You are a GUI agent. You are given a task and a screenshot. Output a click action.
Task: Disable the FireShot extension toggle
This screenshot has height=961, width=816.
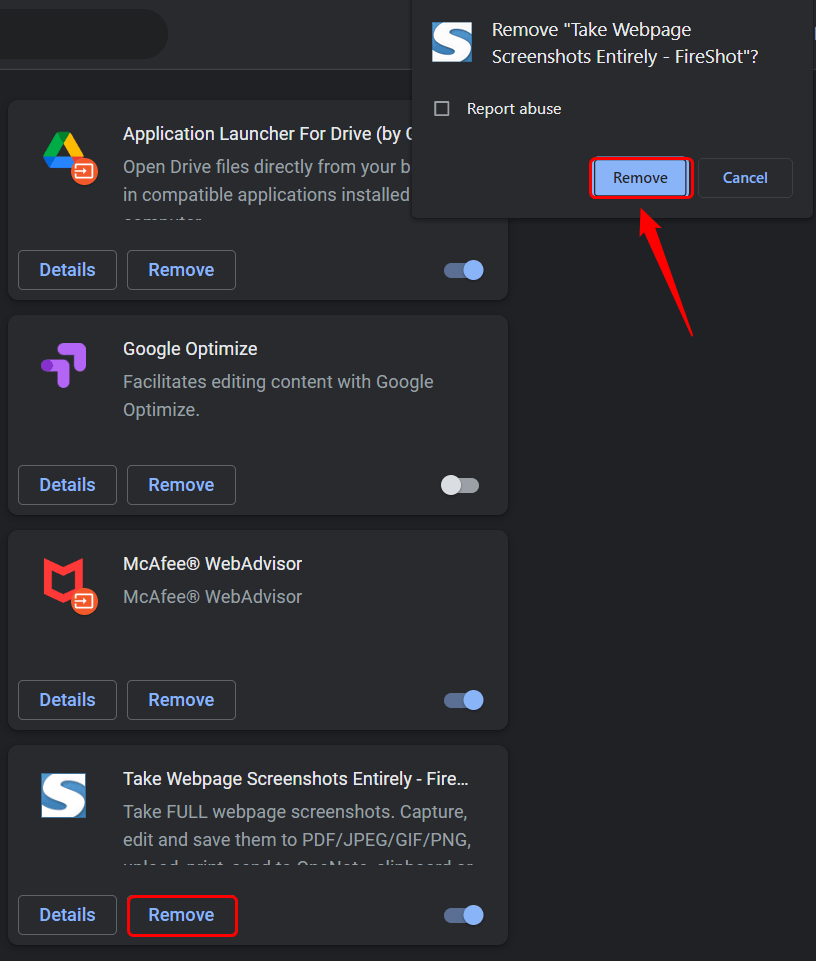click(x=463, y=915)
